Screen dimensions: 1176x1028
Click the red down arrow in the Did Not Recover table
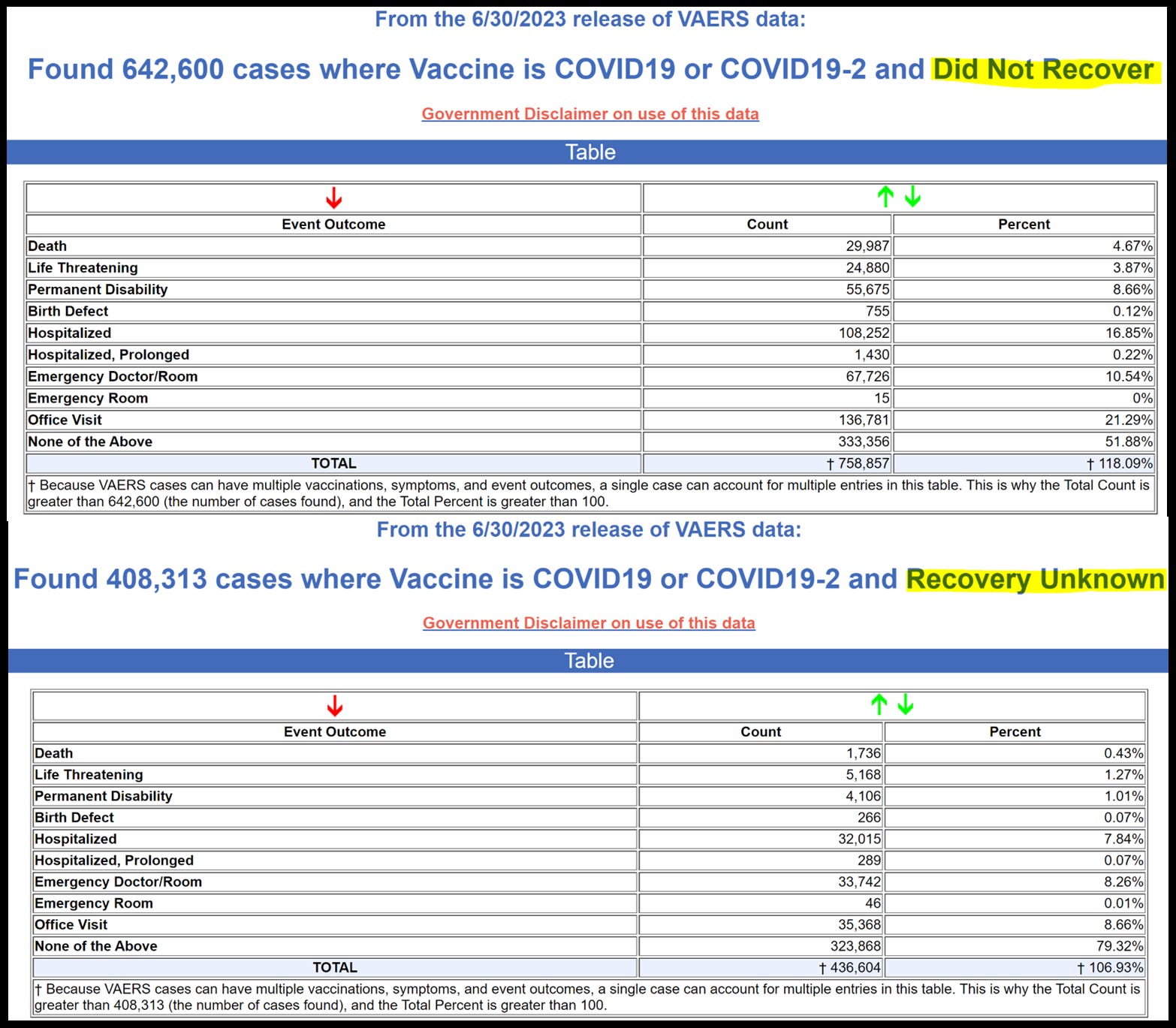coord(333,198)
